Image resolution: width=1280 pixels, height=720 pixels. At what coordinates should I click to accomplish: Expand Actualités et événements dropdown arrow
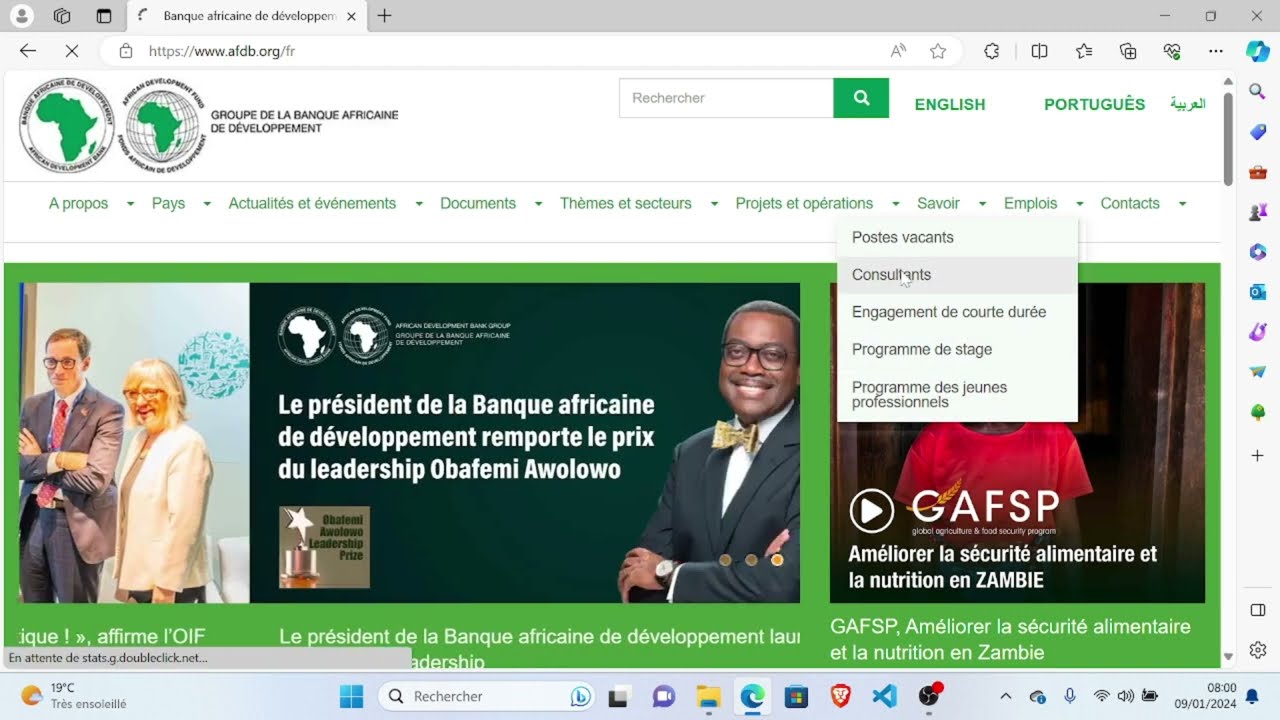pyautogui.click(x=419, y=204)
